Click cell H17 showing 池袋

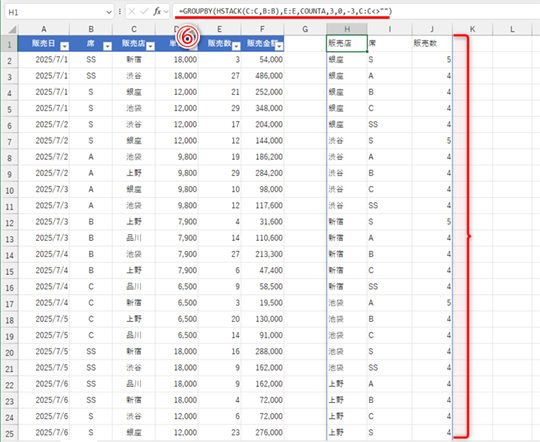click(347, 303)
